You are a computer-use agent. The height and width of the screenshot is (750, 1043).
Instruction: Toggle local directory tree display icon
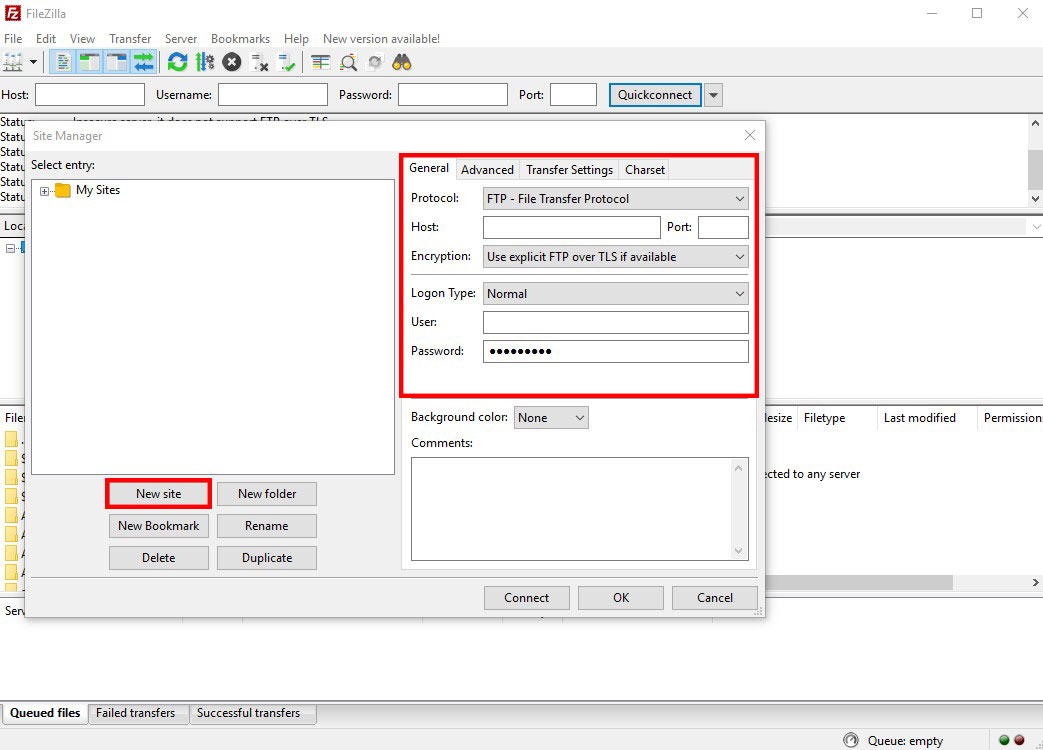point(89,62)
